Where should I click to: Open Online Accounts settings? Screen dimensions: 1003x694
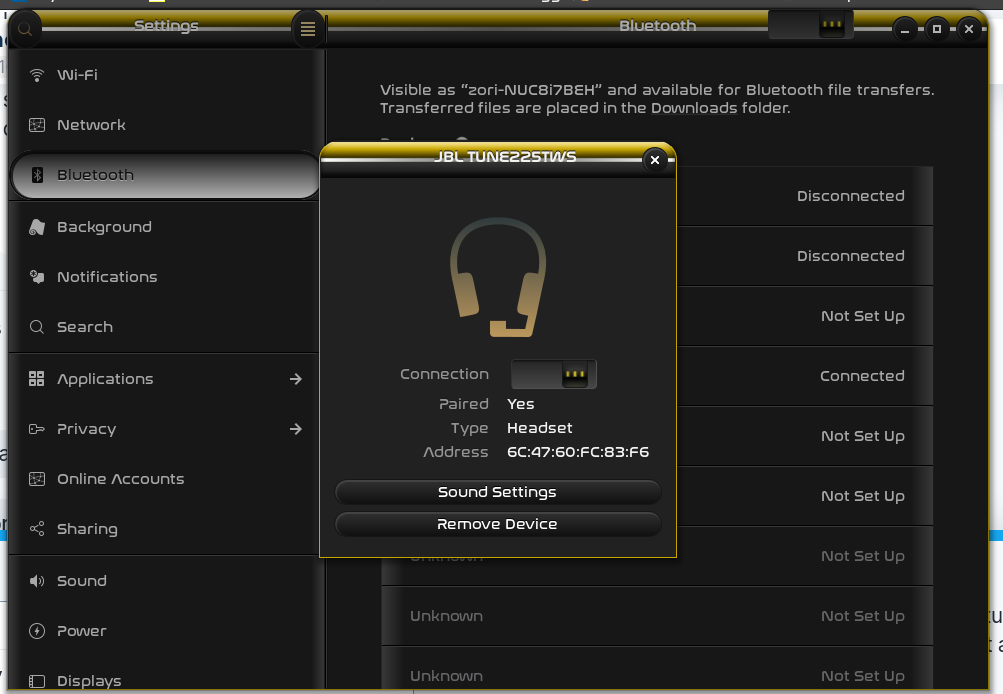point(165,478)
